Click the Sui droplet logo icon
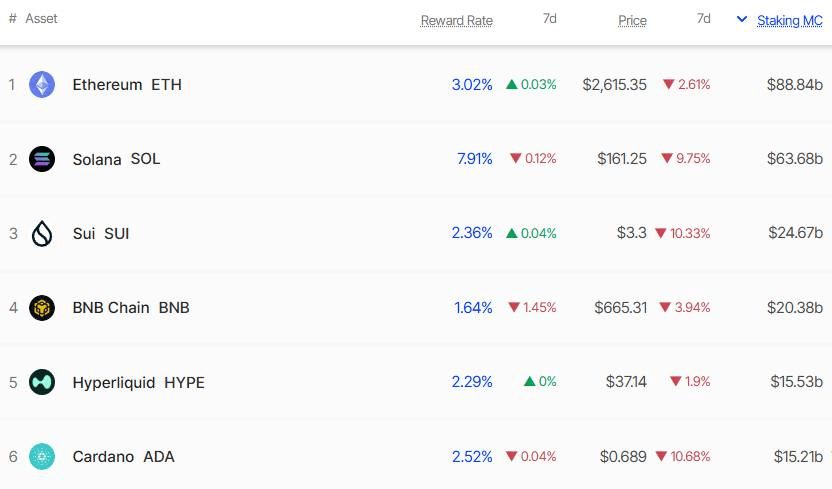Screen dimensions: 832x489 [42, 233]
